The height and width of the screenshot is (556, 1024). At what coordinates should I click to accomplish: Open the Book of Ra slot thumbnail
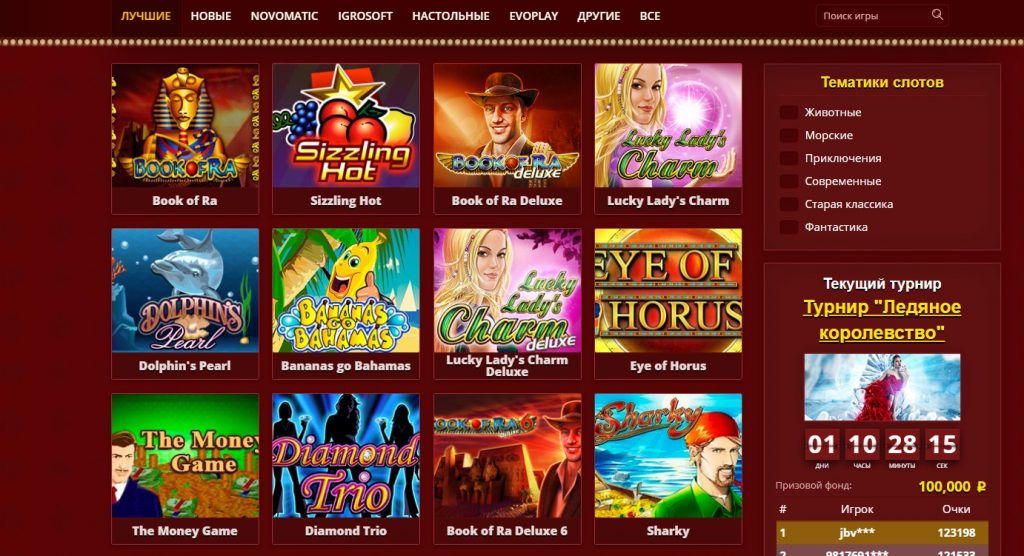pyautogui.click(x=185, y=125)
